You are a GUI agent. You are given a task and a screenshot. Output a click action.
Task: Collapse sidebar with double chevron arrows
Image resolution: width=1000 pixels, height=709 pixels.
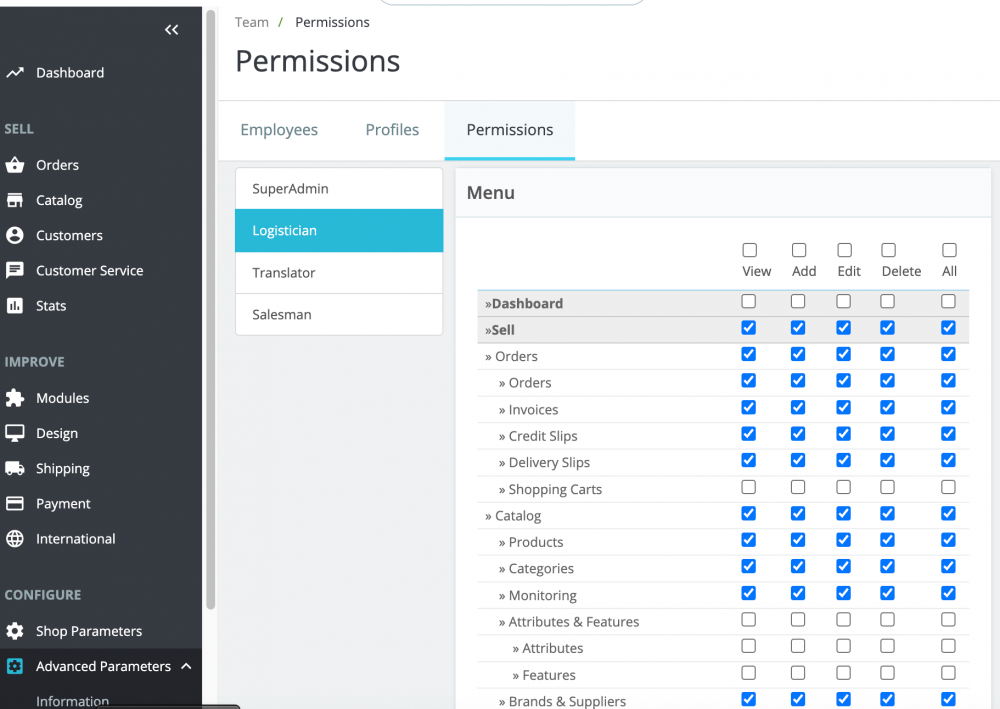tap(172, 30)
